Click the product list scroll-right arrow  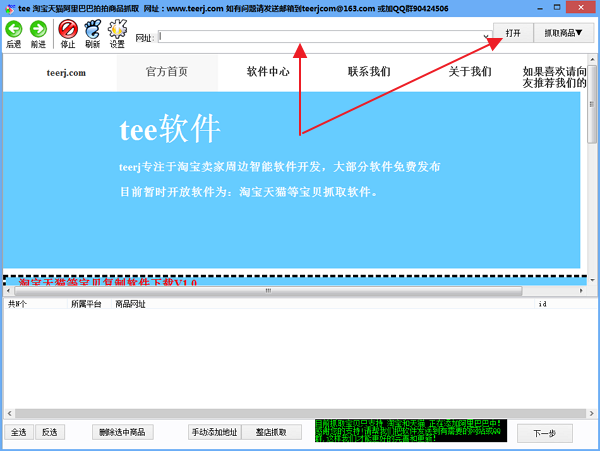point(592,414)
